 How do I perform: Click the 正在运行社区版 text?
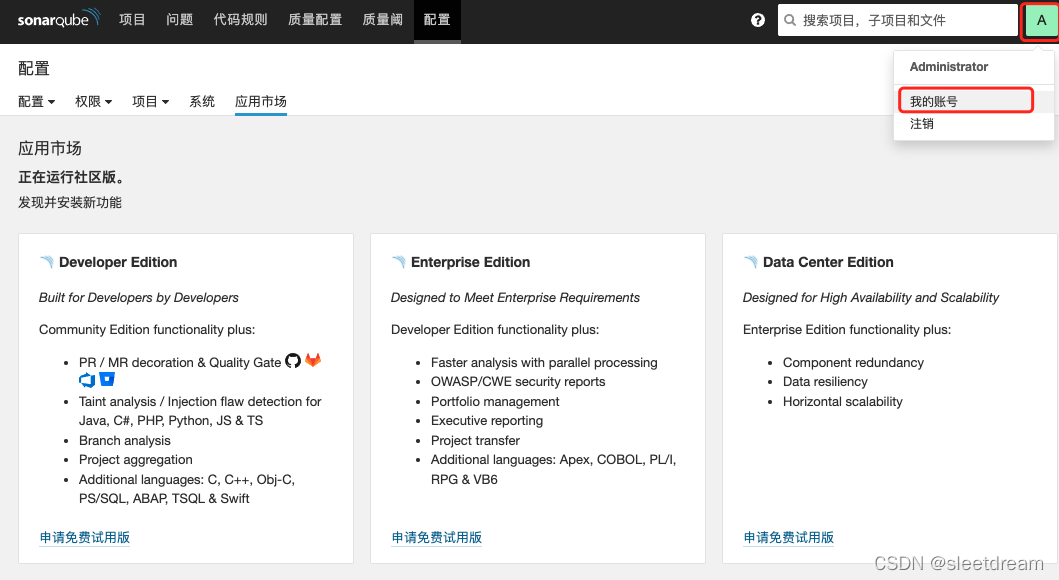click(71, 178)
